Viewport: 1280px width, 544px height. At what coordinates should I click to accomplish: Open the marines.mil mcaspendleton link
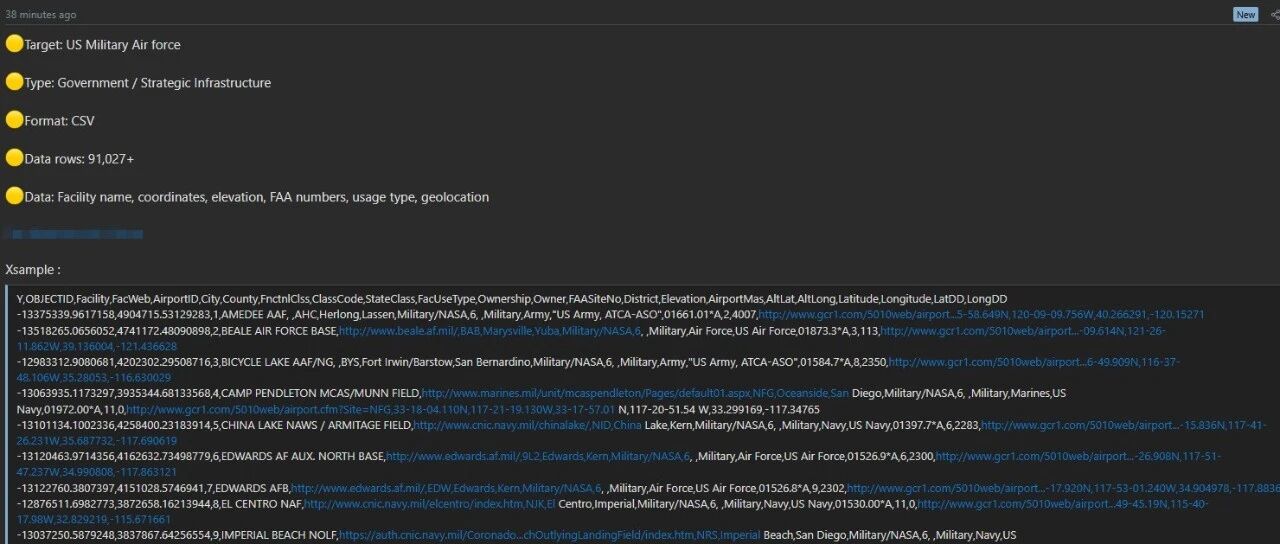tap(636, 394)
